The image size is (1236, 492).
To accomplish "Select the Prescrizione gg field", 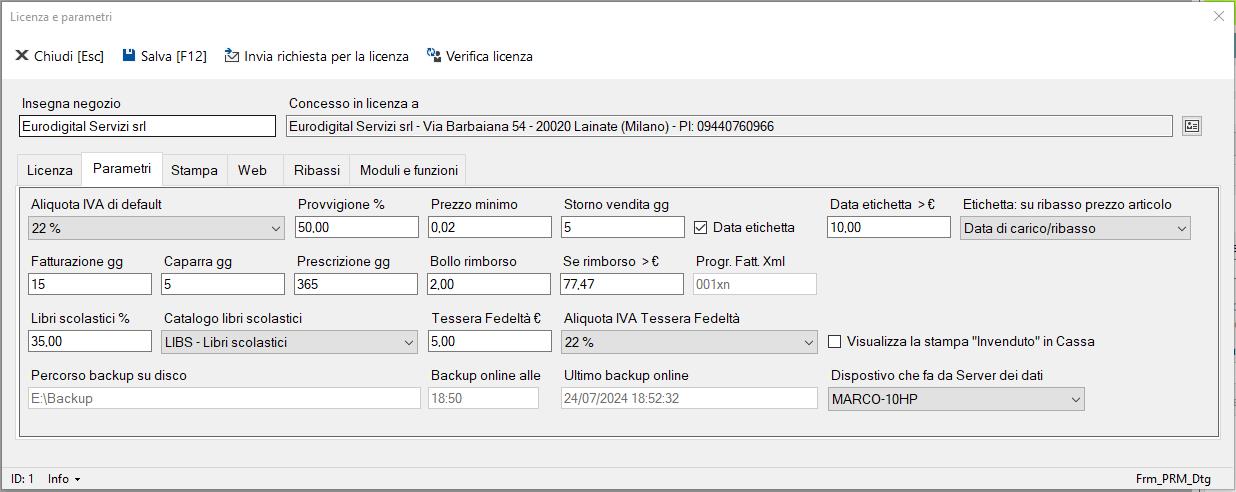I will pos(356,284).
